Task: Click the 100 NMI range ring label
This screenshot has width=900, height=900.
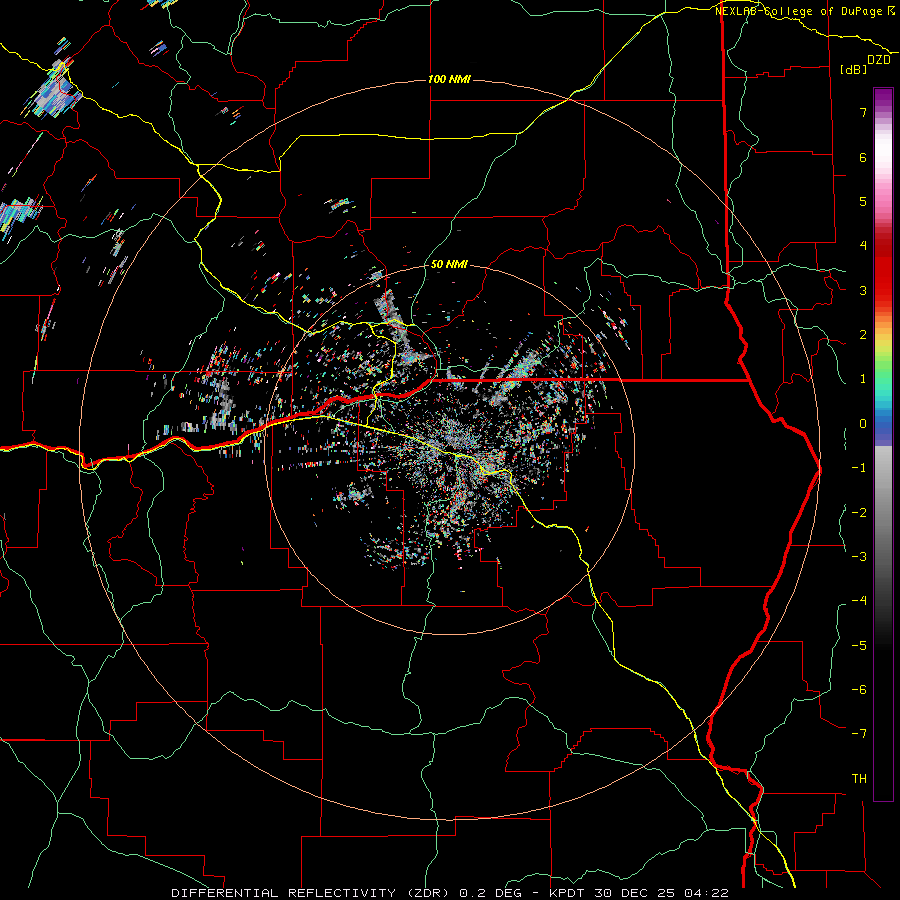Action: click(x=449, y=79)
